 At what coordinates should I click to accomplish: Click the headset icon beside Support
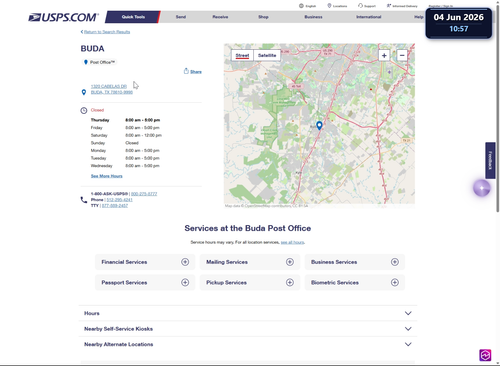(360, 6)
